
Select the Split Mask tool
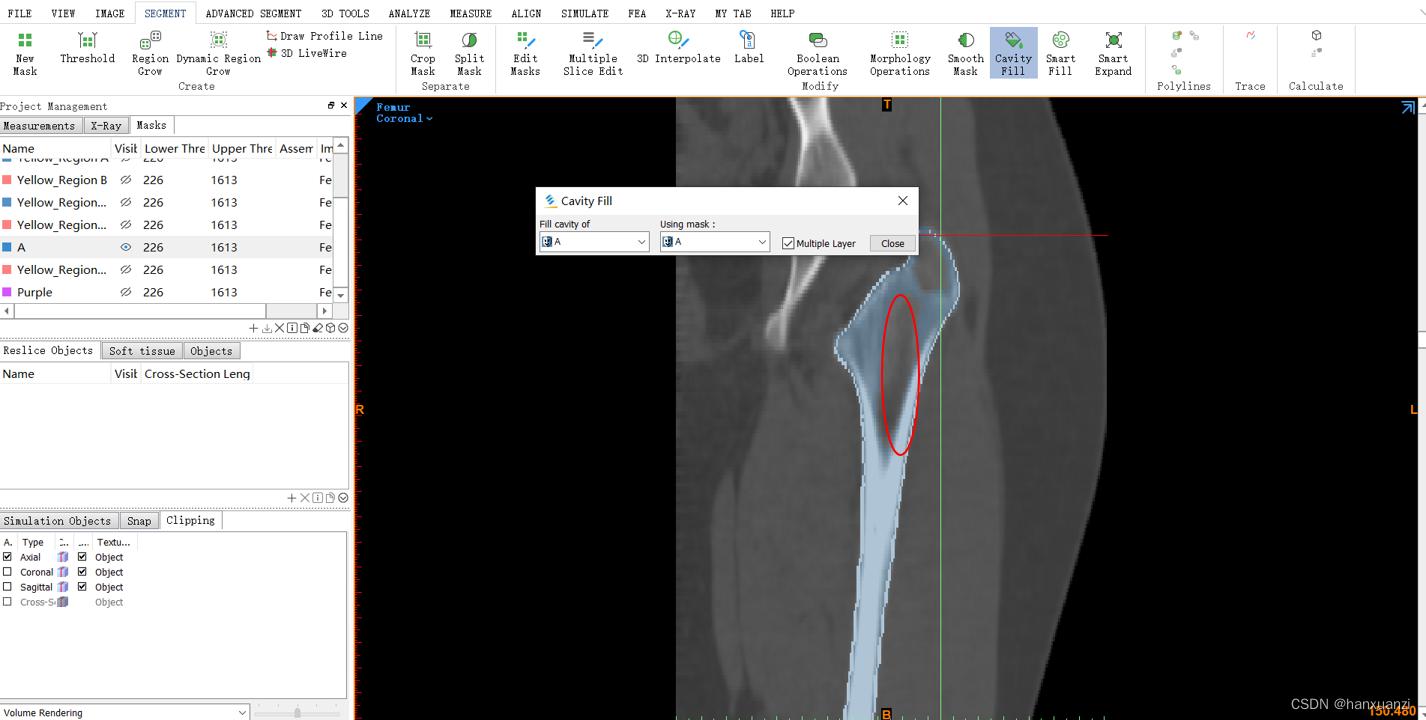coord(469,52)
